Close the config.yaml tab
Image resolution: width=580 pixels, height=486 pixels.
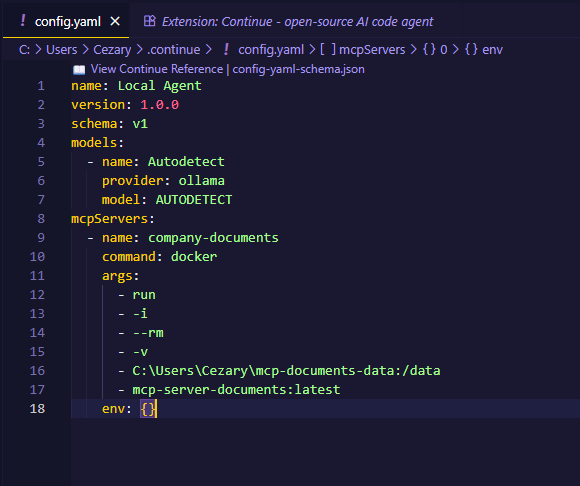(115, 21)
